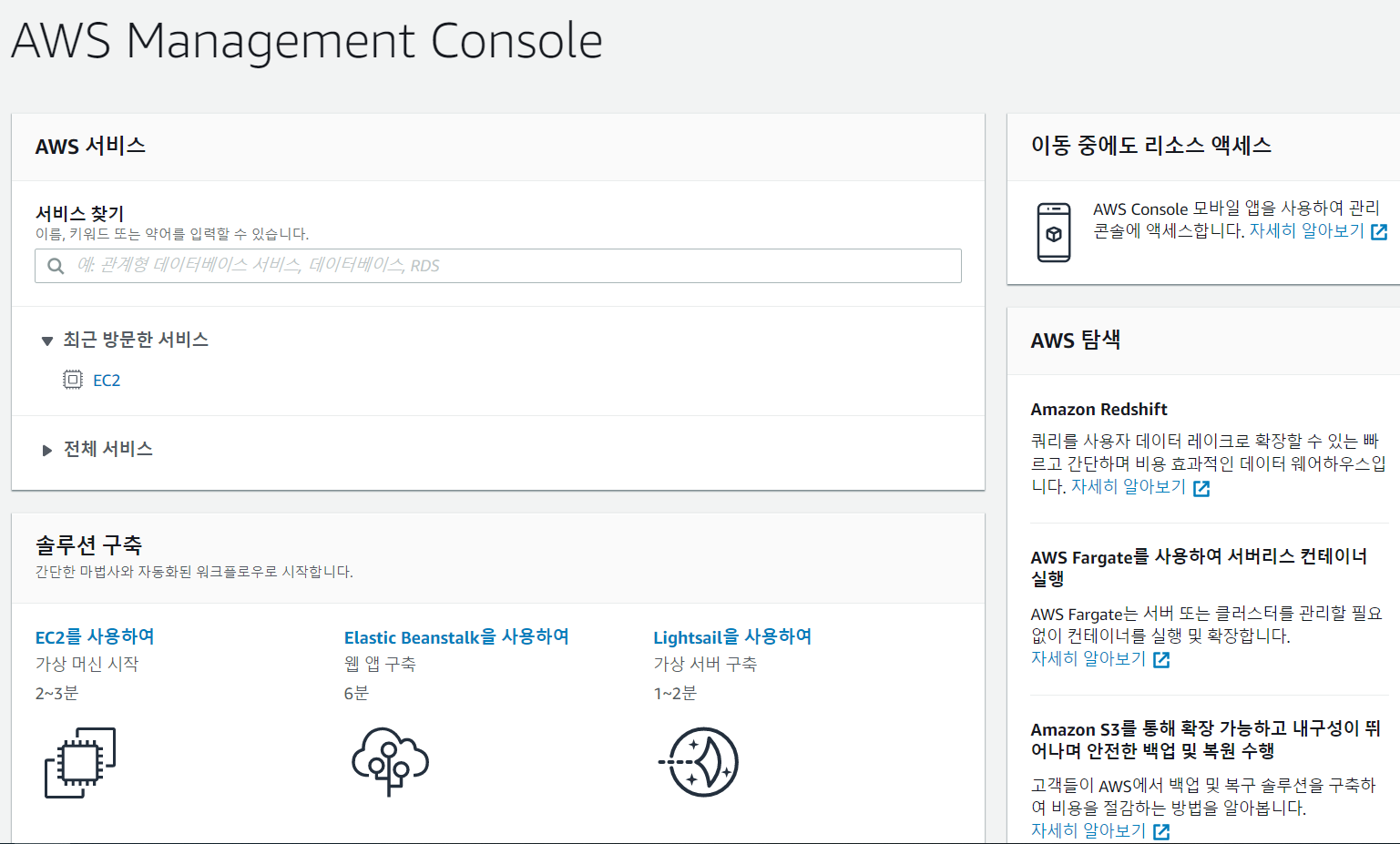Open 자세히 알아보기 under AWS Fargate
1400x844 pixels.
(x=1088, y=658)
